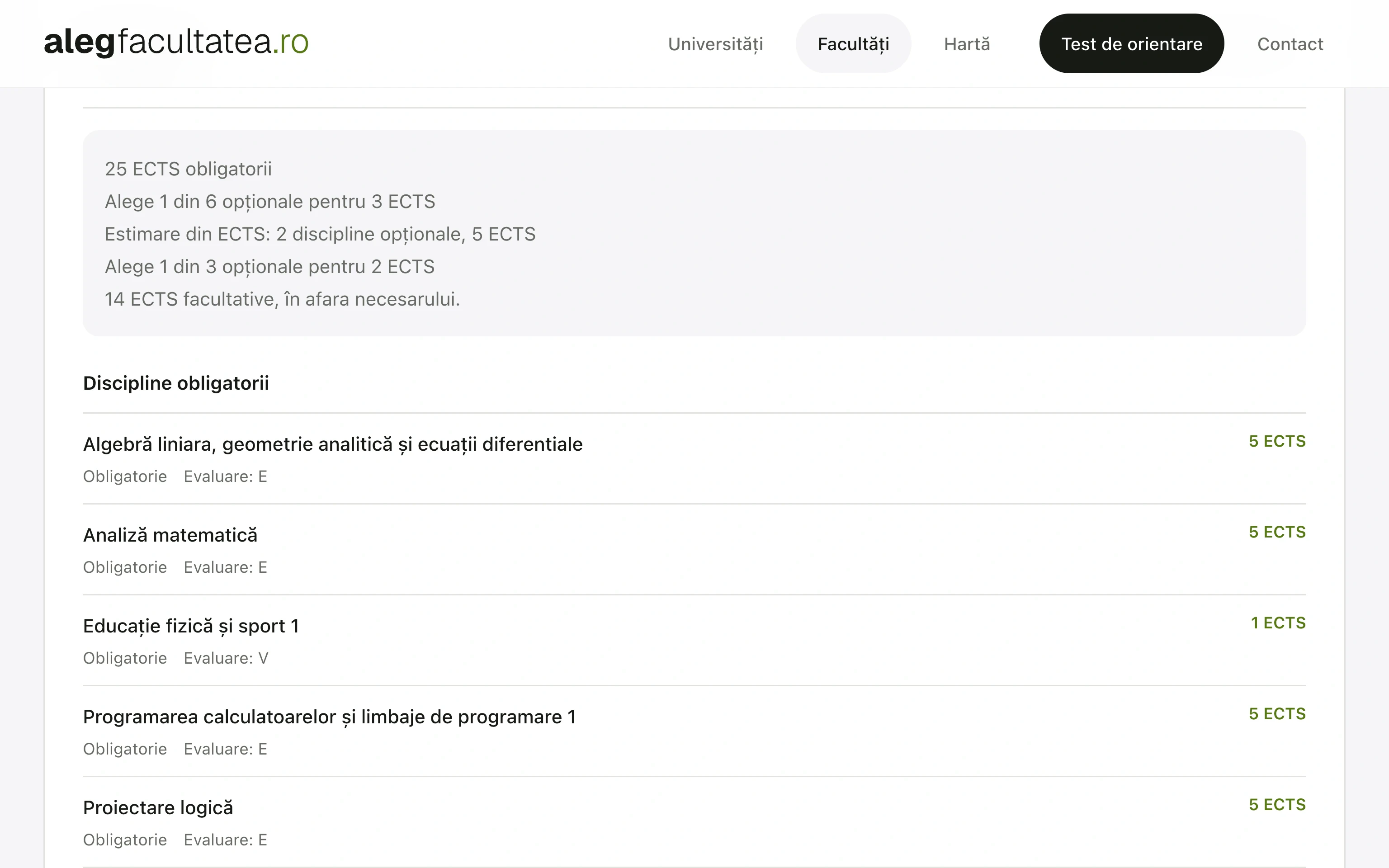Click 'Alege 1 din 6 opționale pentru 3 ECTS'

(x=270, y=202)
